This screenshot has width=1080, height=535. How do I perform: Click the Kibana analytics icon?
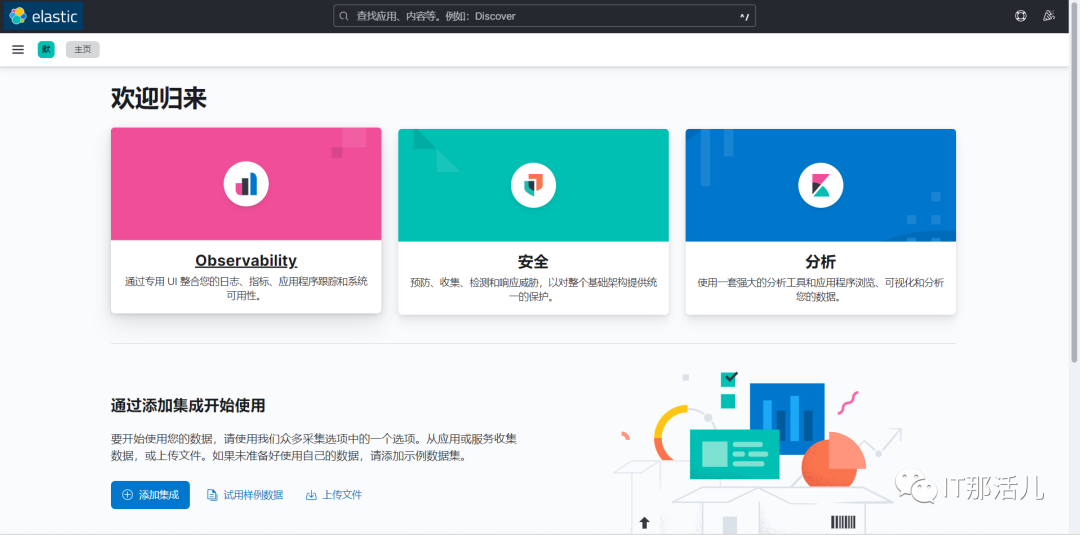pyautogui.click(x=820, y=185)
